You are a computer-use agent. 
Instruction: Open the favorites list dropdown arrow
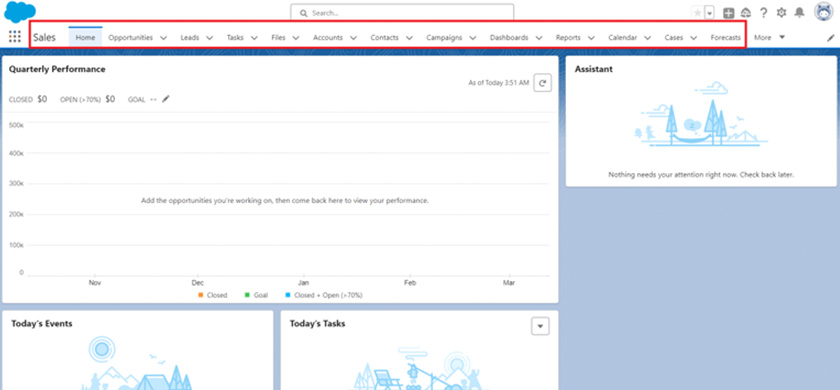point(710,13)
